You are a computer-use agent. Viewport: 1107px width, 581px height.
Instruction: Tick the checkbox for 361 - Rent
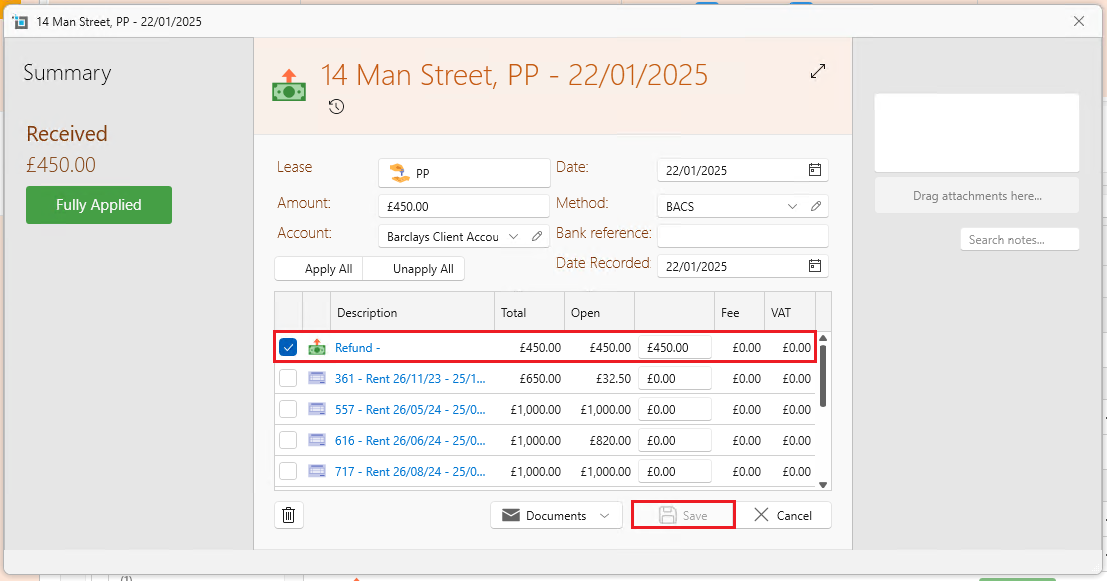click(x=288, y=378)
